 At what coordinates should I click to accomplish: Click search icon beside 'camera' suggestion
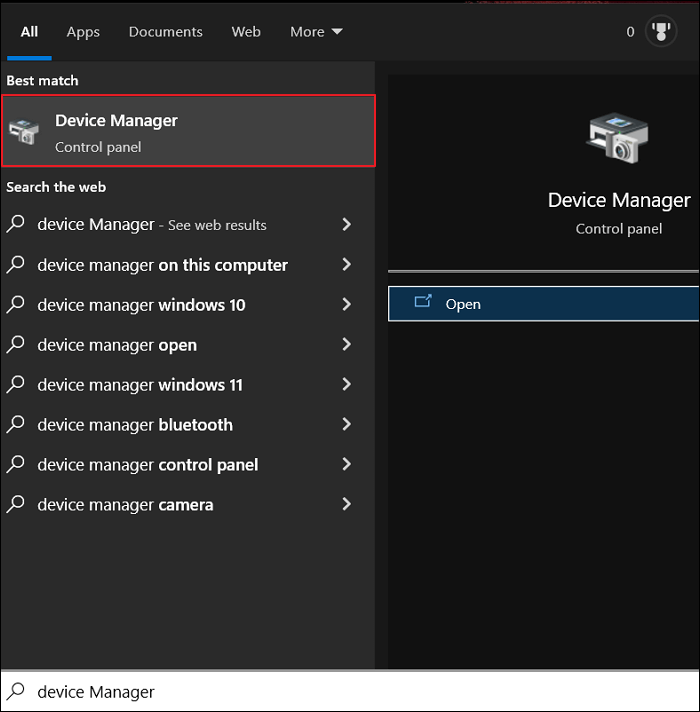tap(15, 504)
